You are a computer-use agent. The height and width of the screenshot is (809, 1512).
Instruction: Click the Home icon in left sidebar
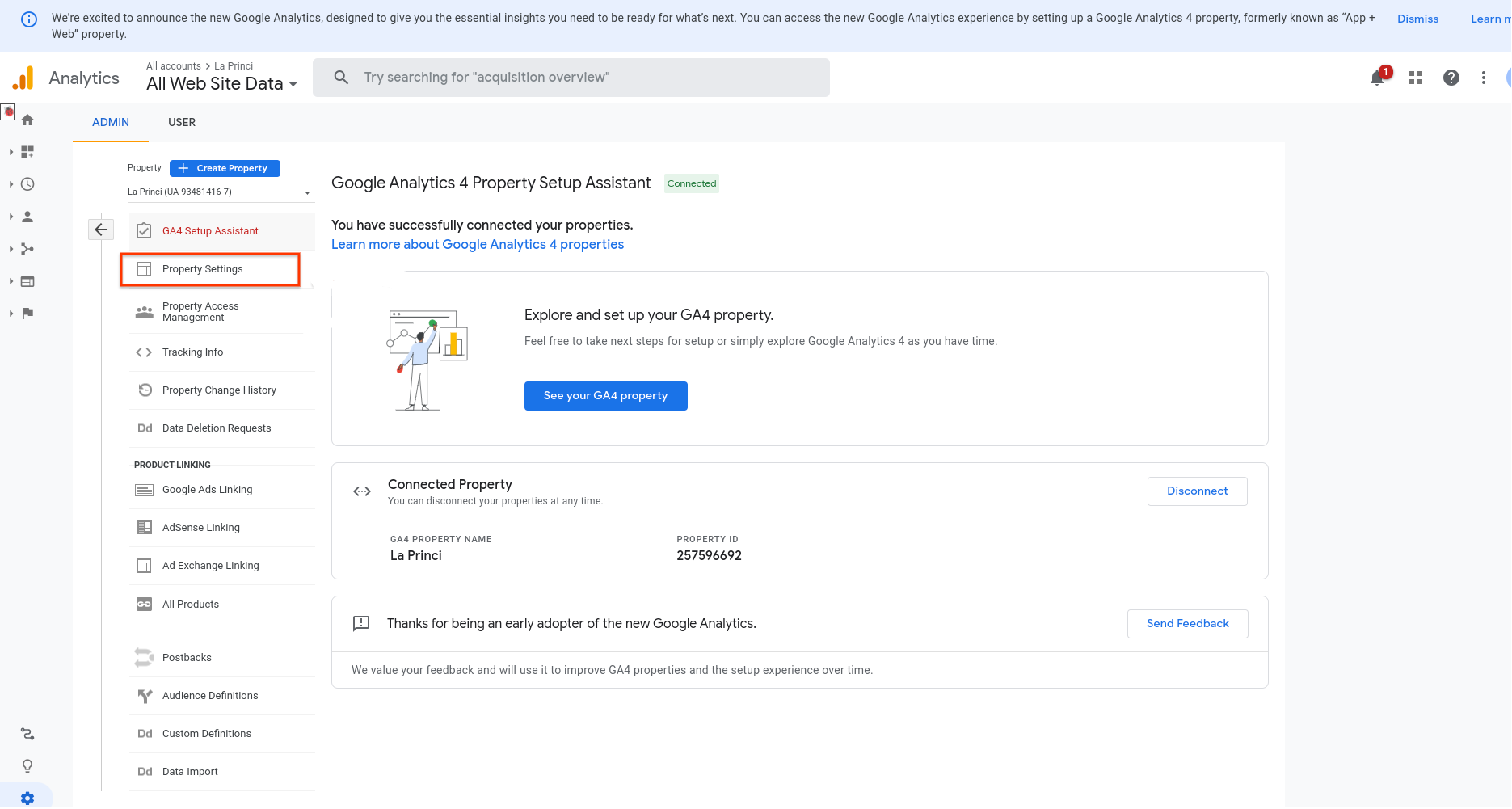[27, 120]
